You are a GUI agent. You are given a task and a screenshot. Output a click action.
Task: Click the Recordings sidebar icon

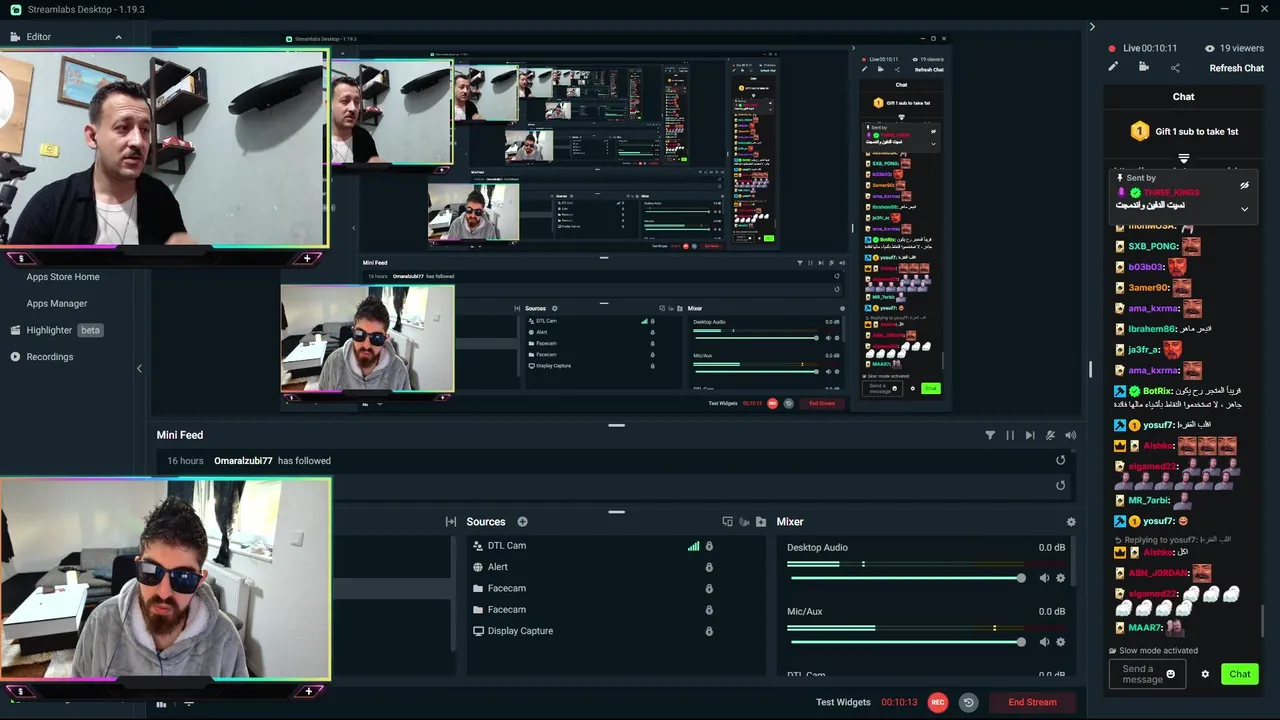pos(15,357)
